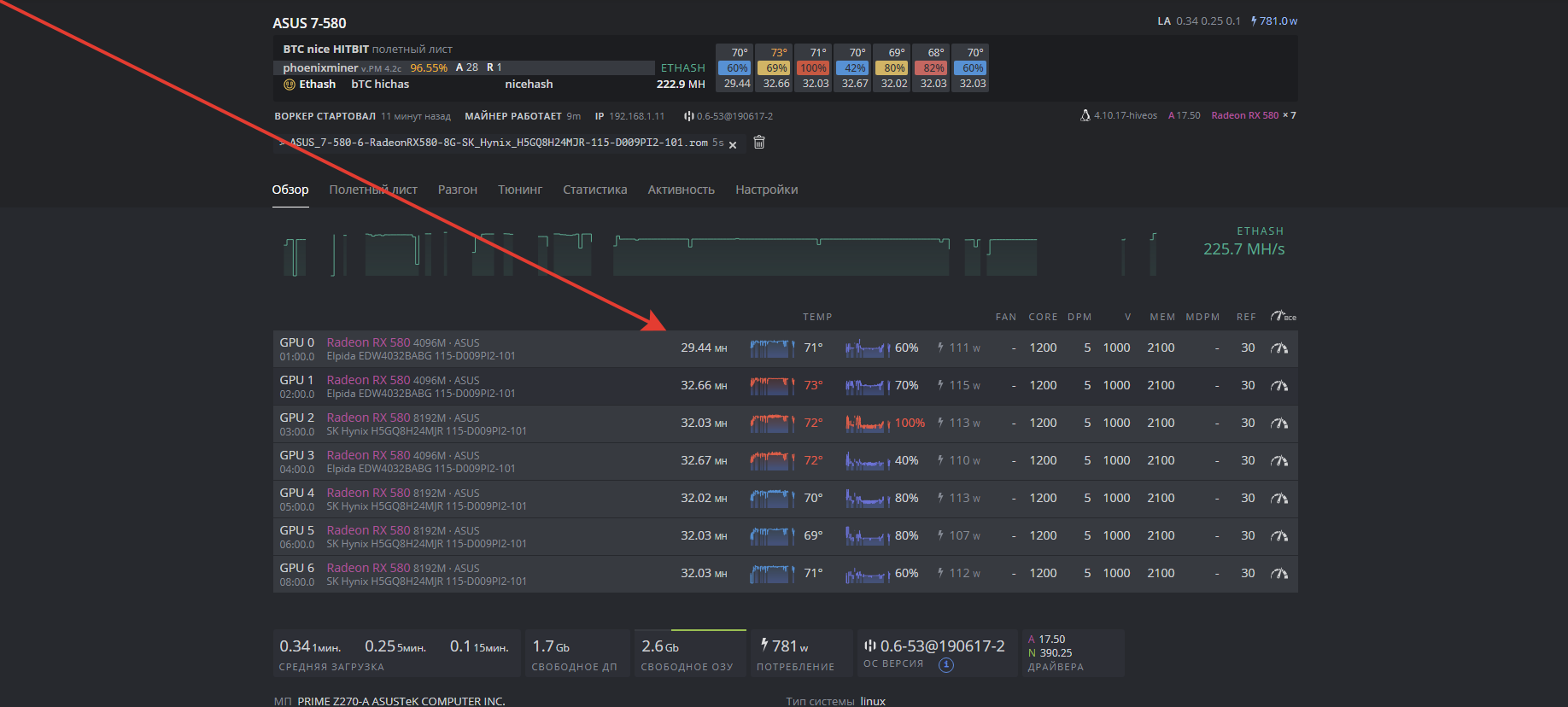The height and width of the screenshot is (707, 1568).
Task: Click GPU 2 fan speed mini graph
Action: click(x=867, y=424)
